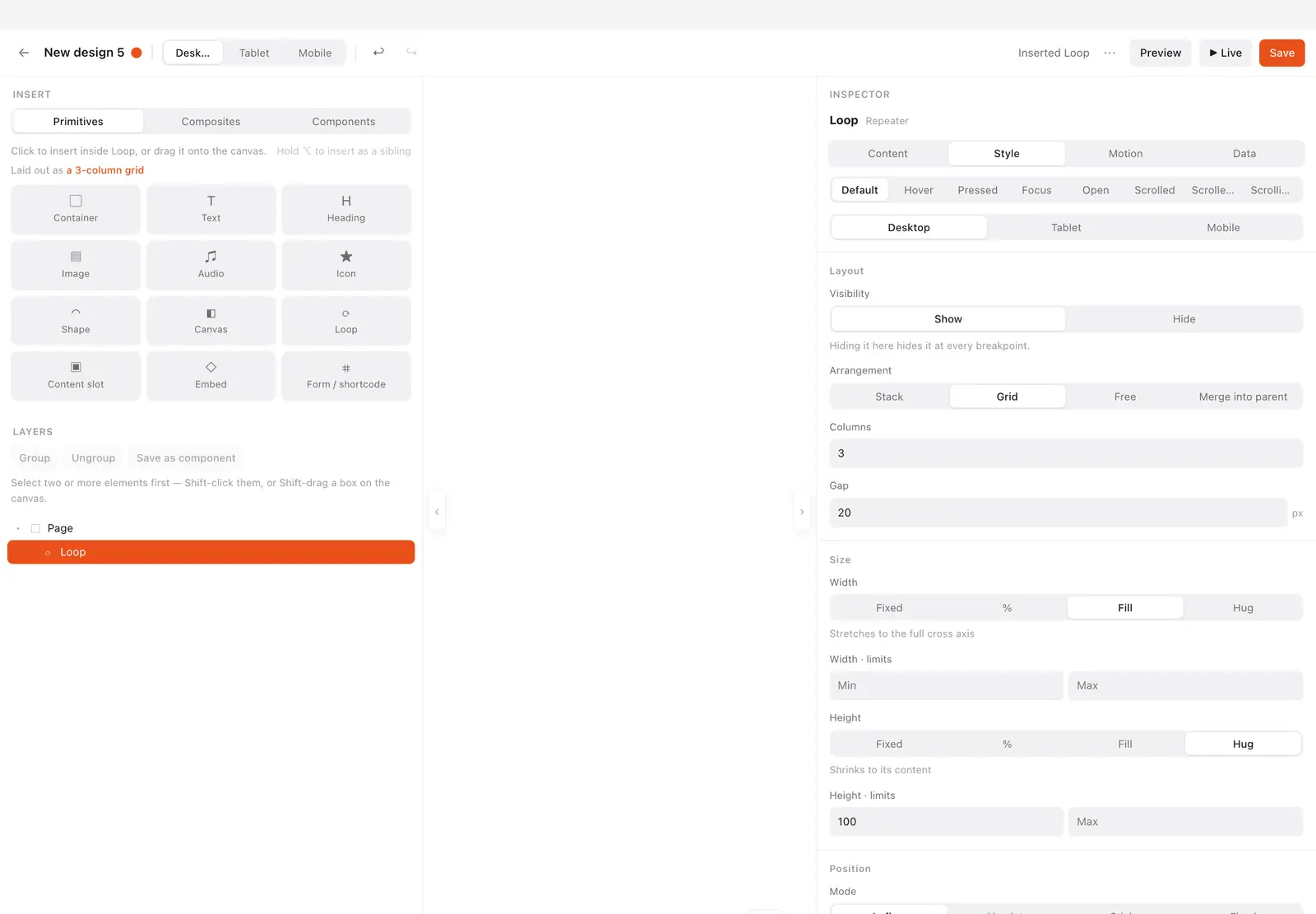This screenshot has height=914, width=1316.
Task: Undo the last action with the undo icon
Action: click(x=378, y=52)
